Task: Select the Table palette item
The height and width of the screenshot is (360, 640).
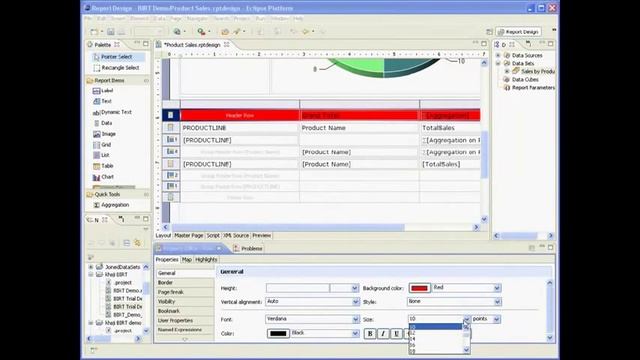Action: pyautogui.click(x=103, y=166)
